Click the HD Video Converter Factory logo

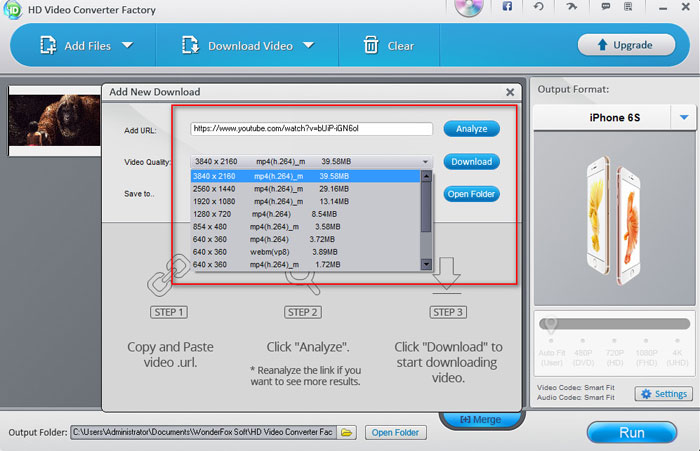12,10
